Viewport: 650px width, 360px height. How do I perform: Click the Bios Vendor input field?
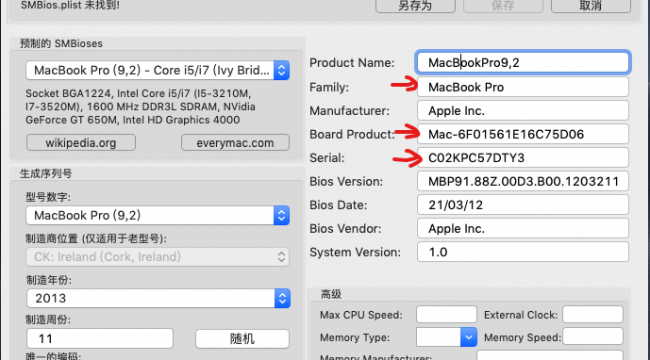(523, 229)
